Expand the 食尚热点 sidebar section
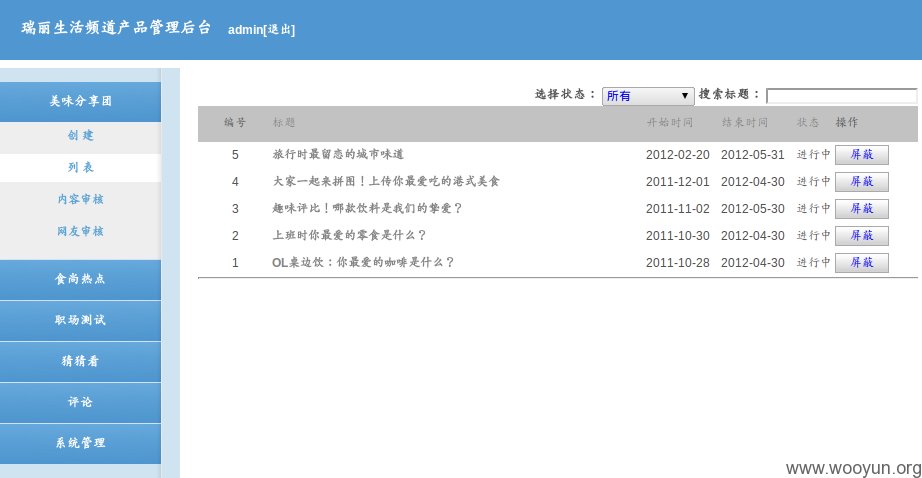The image size is (922, 478). tap(81, 279)
